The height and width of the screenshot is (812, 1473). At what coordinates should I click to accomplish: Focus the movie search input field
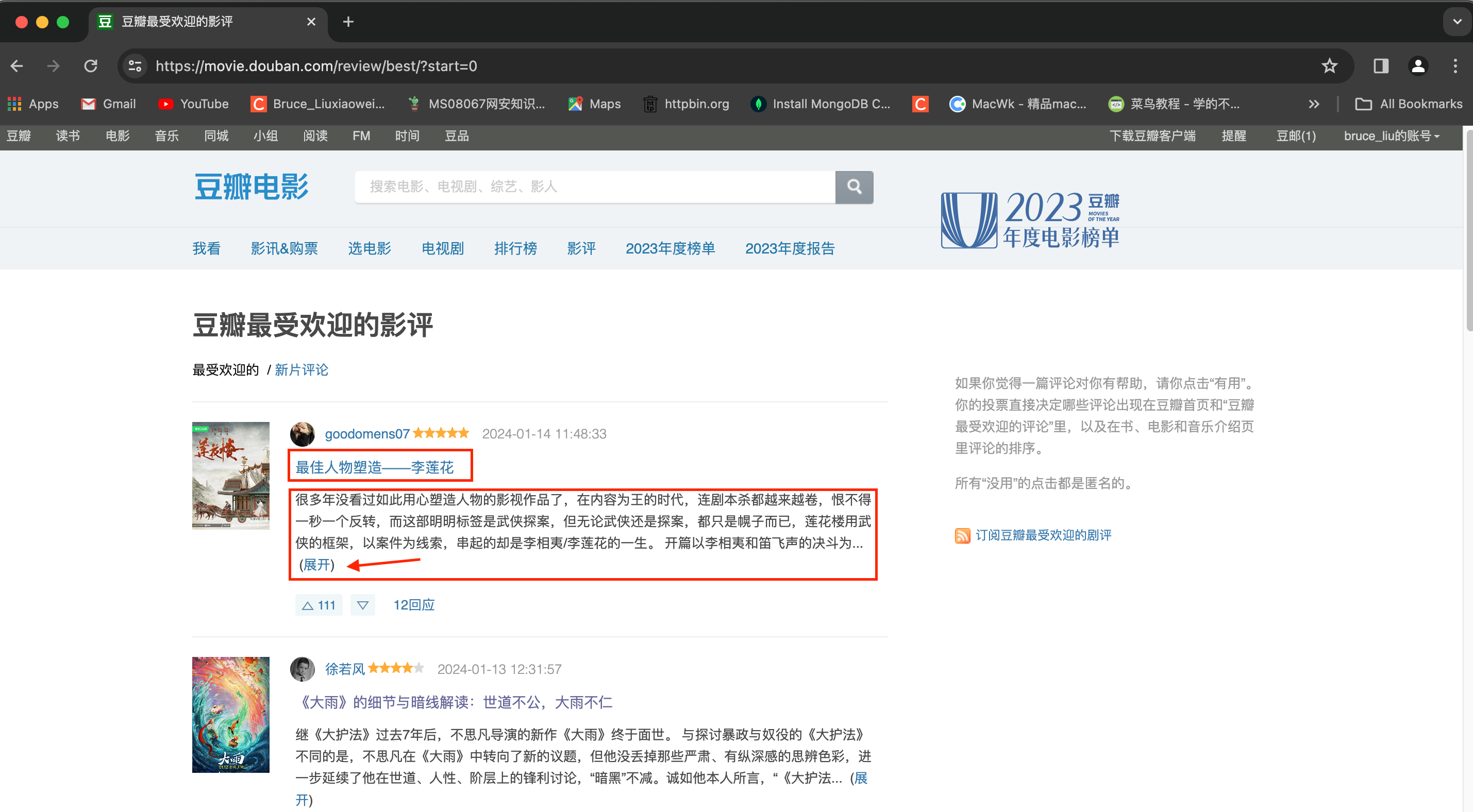tap(595, 187)
